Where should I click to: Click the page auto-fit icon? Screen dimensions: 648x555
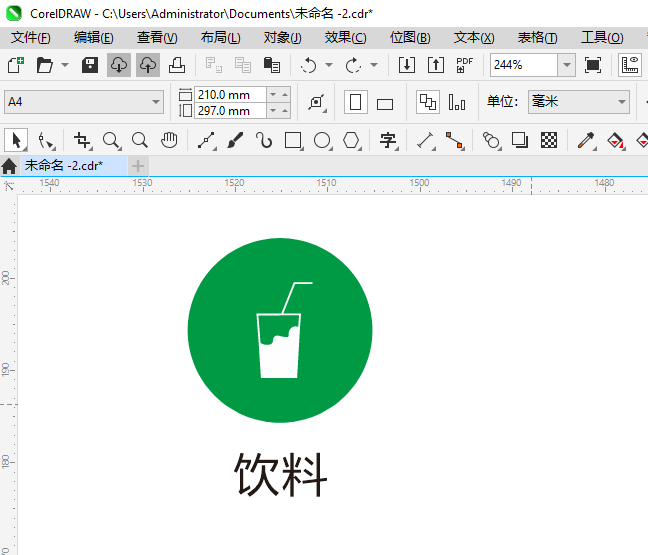[x=317, y=102]
